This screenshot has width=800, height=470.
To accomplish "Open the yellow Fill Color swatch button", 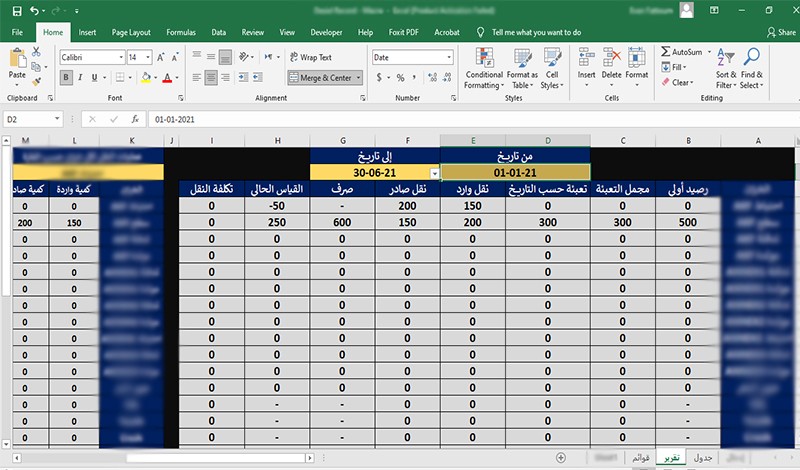I will 147,77.
